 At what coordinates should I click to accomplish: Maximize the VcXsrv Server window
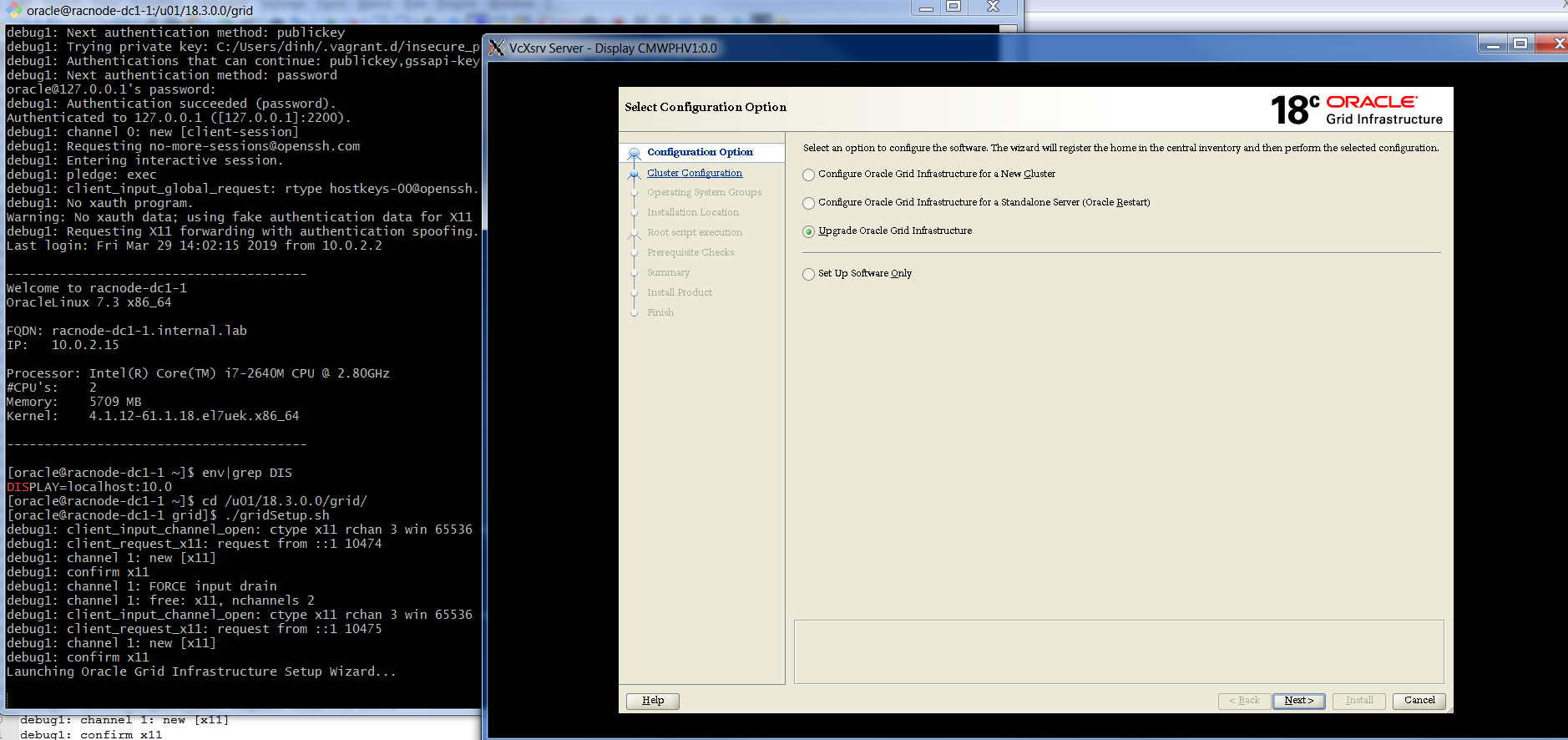(x=1520, y=43)
